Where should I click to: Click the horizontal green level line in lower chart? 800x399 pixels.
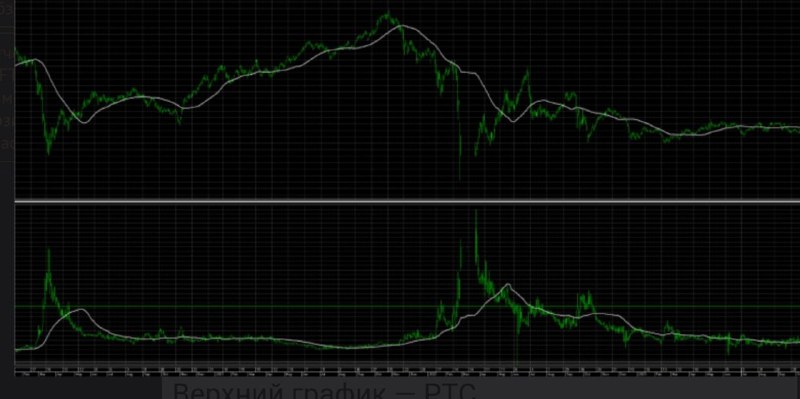pyautogui.click(x=407, y=307)
